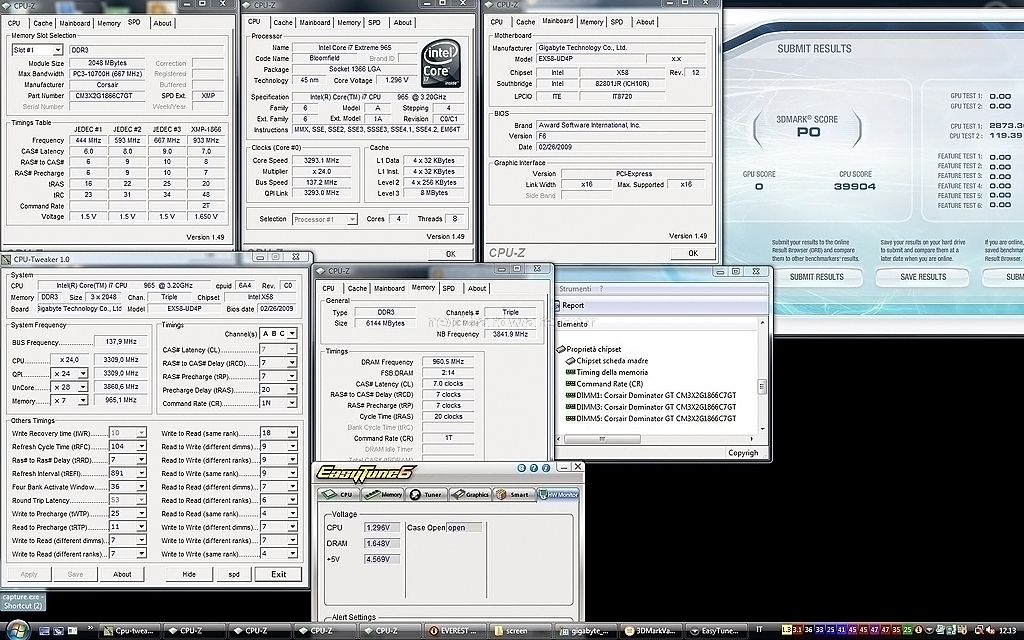Viewport: 1024px width, 640px height.
Task: Open the Strumenti menu in EVEREST
Action: pos(575,289)
